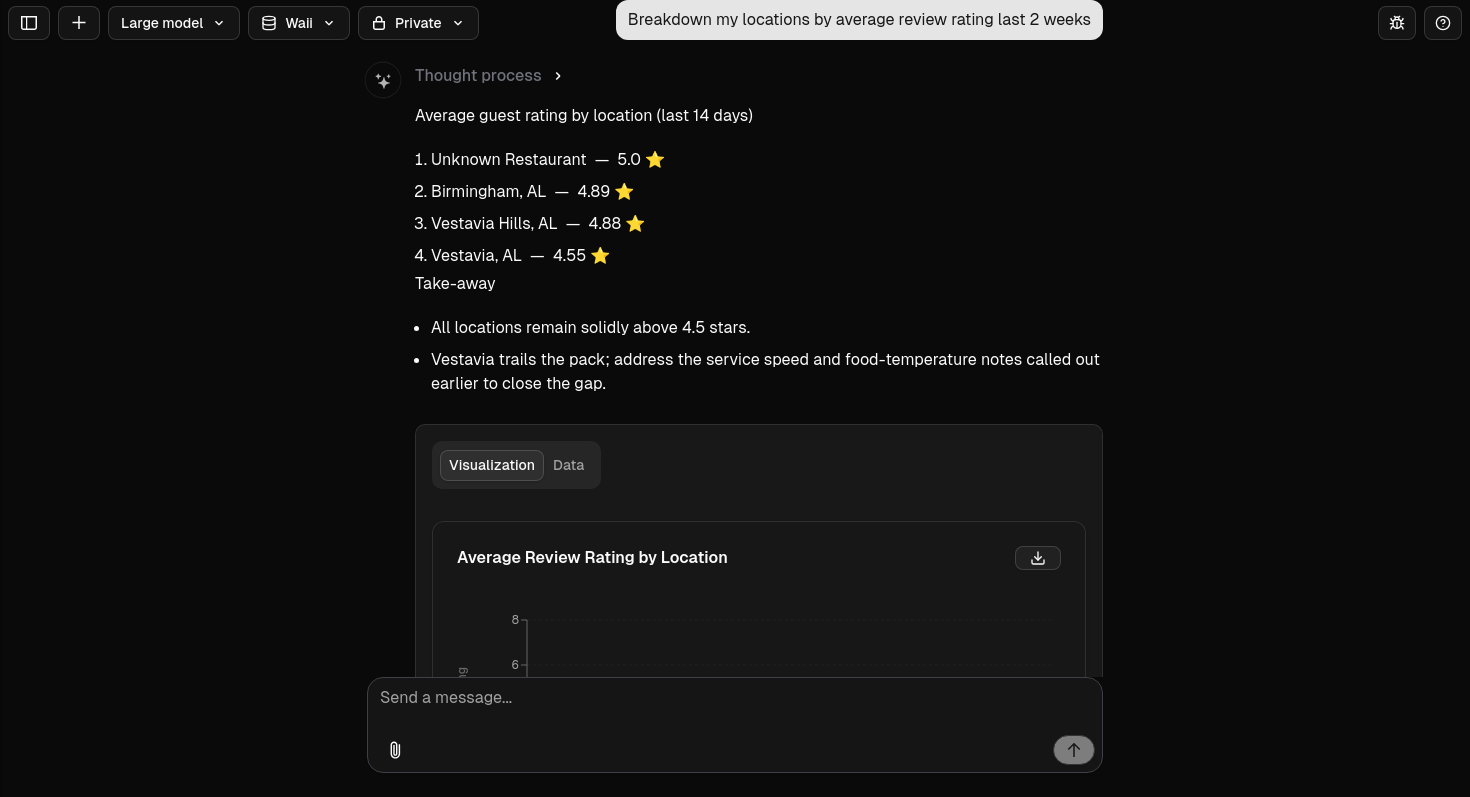Download the Average Review Rating chart
The image size is (1470, 797).
coord(1037,558)
